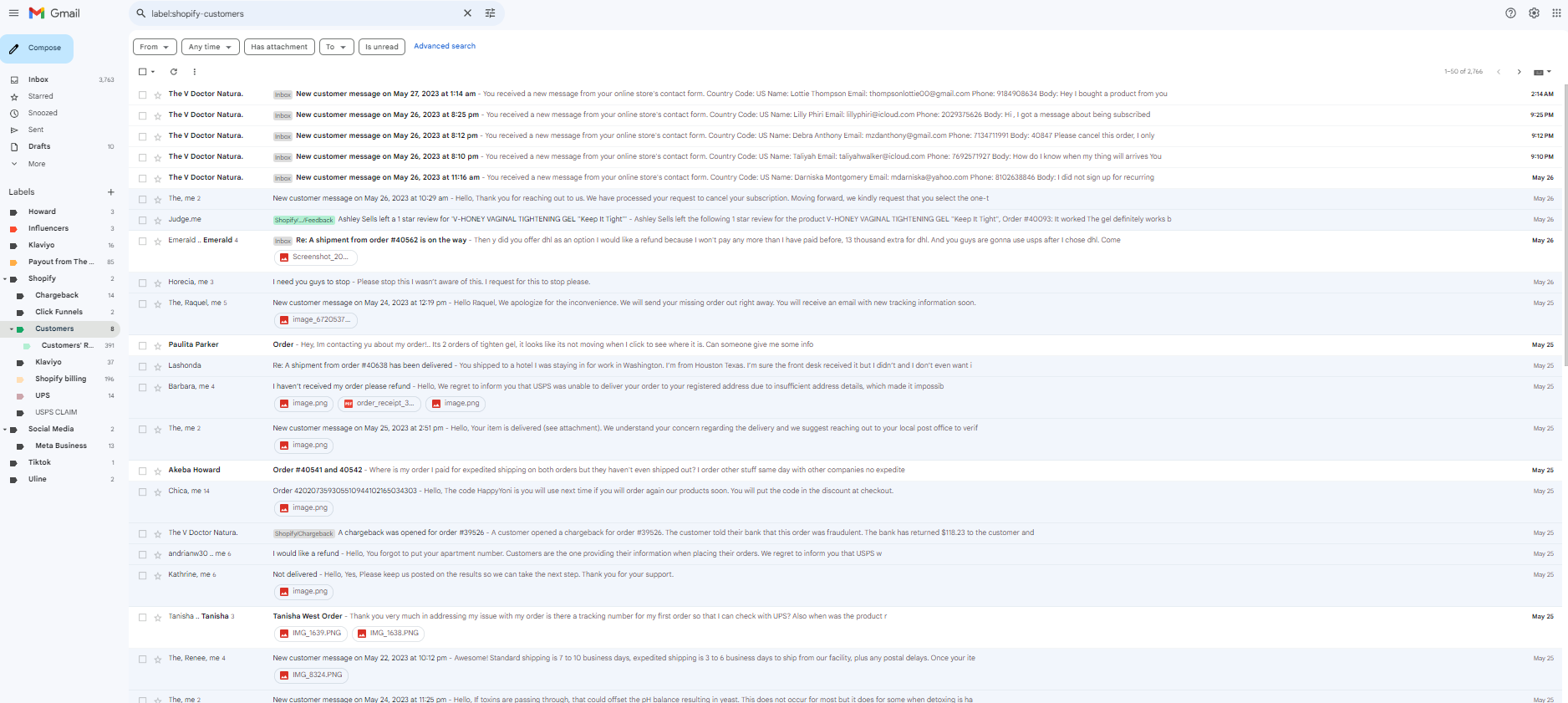
Task: Open the Inbox folder
Action: click(x=38, y=79)
